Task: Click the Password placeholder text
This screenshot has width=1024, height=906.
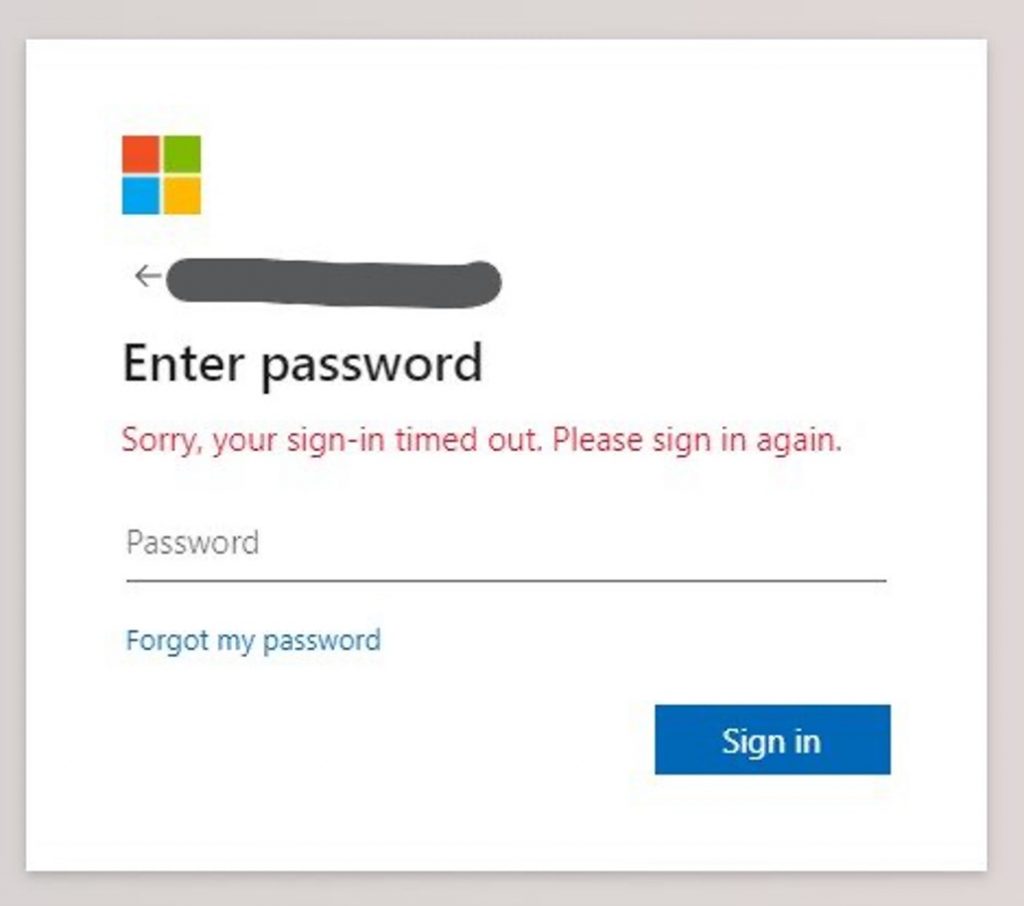Action: pos(192,543)
